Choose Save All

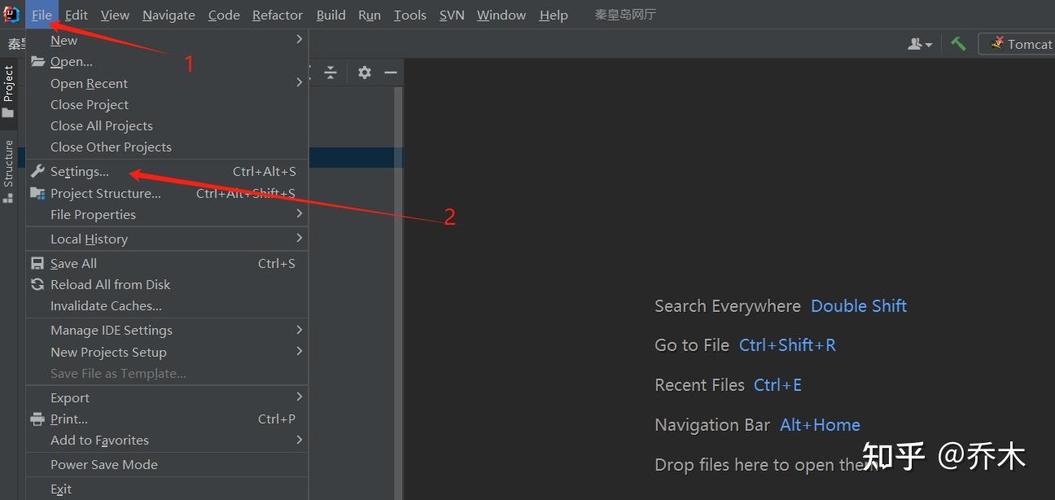pyautogui.click(x=167, y=264)
